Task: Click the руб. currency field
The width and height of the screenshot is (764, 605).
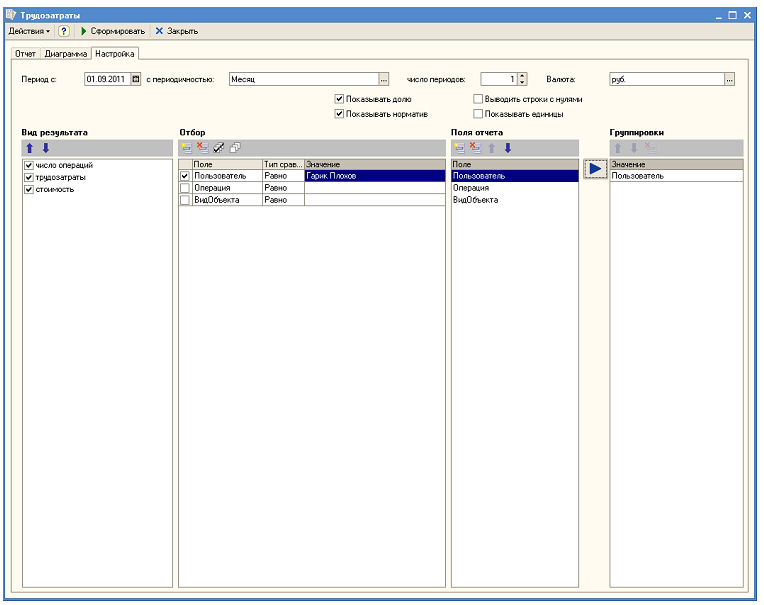Action: [667, 79]
